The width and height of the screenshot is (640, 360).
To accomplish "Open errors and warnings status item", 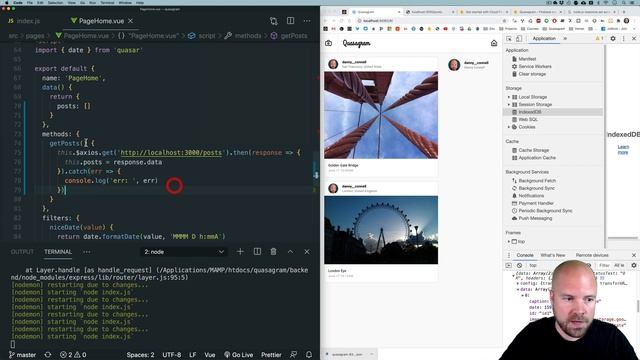I will [x=73, y=355].
